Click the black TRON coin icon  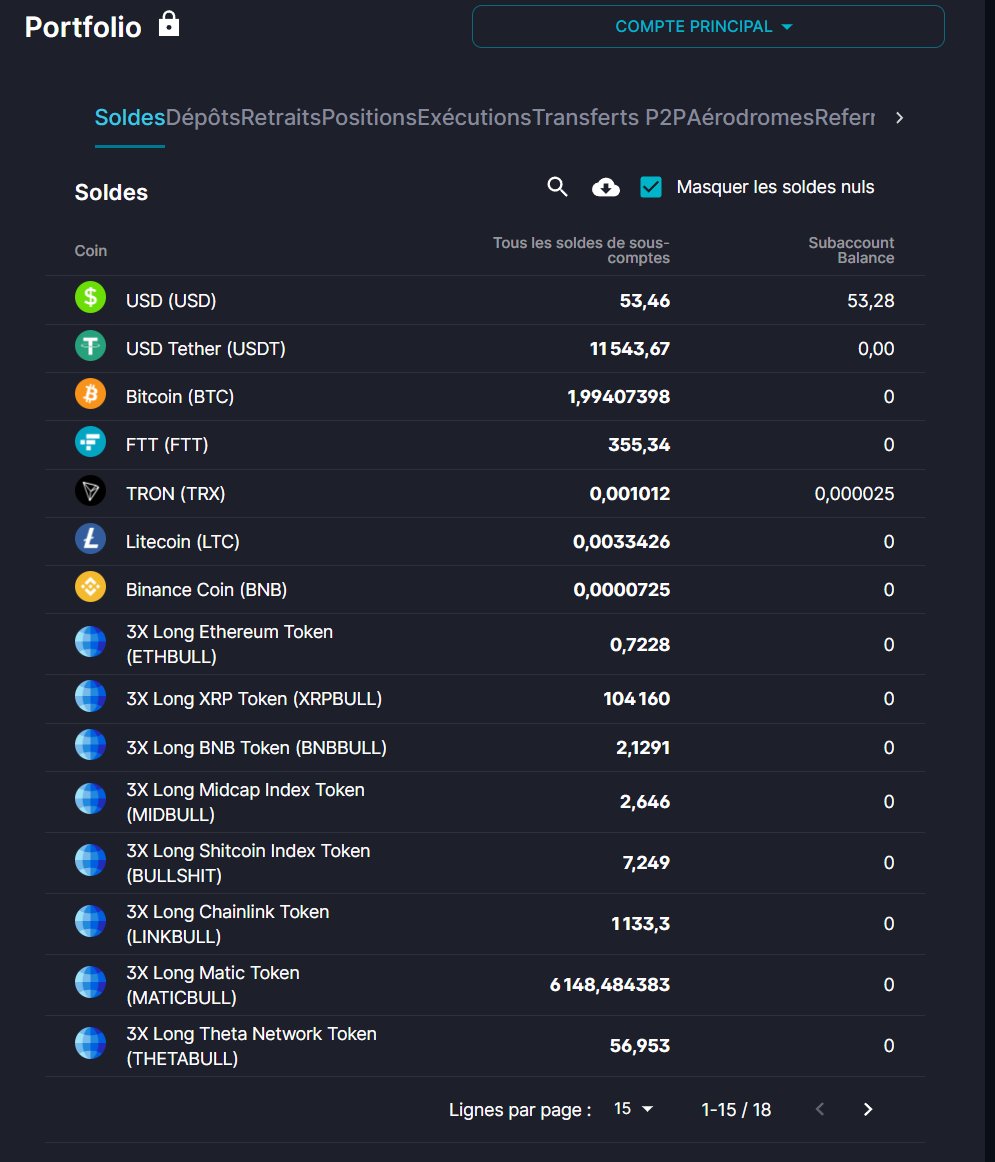[x=90, y=491]
